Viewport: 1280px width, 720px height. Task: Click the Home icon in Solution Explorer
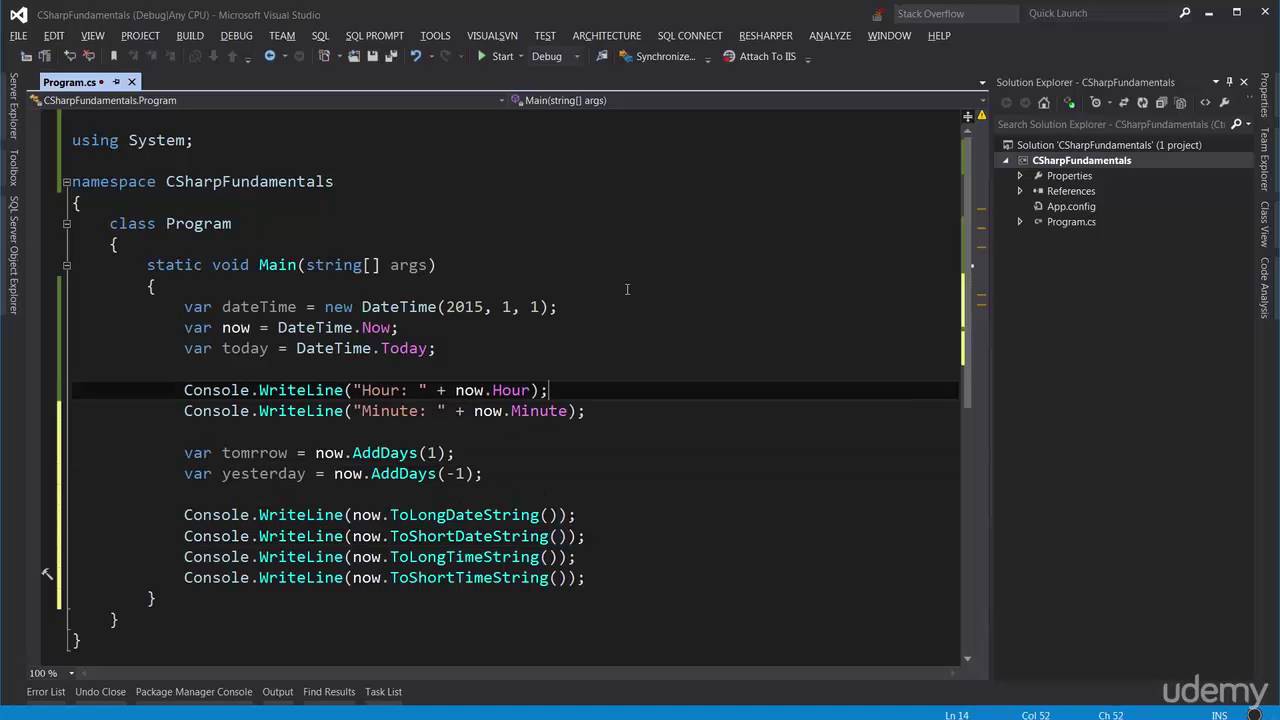click(1044, 103)
